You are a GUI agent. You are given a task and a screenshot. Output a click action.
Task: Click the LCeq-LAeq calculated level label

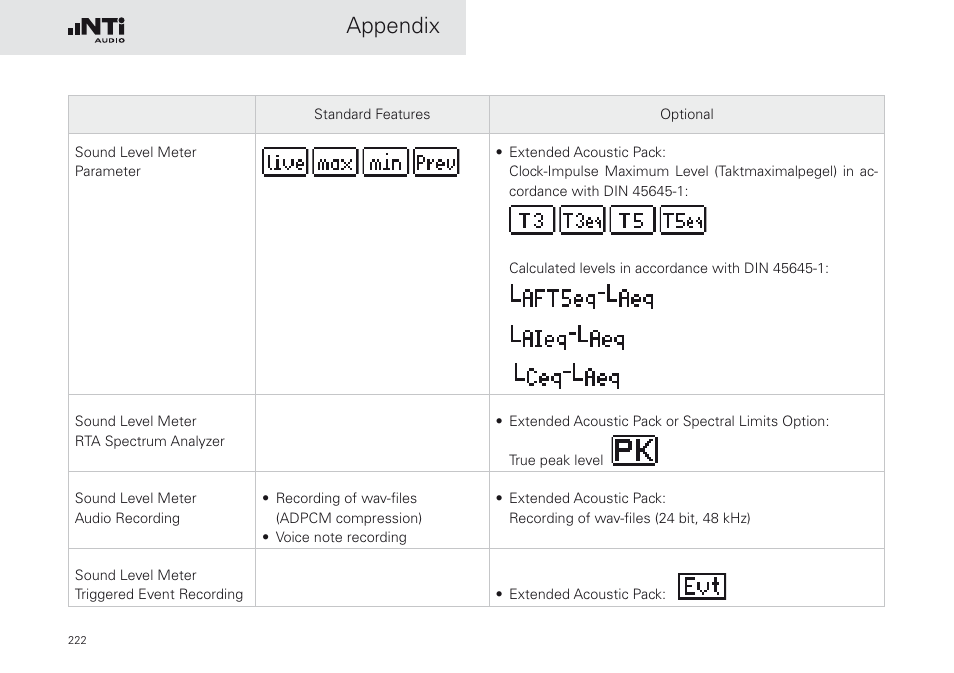567,375
